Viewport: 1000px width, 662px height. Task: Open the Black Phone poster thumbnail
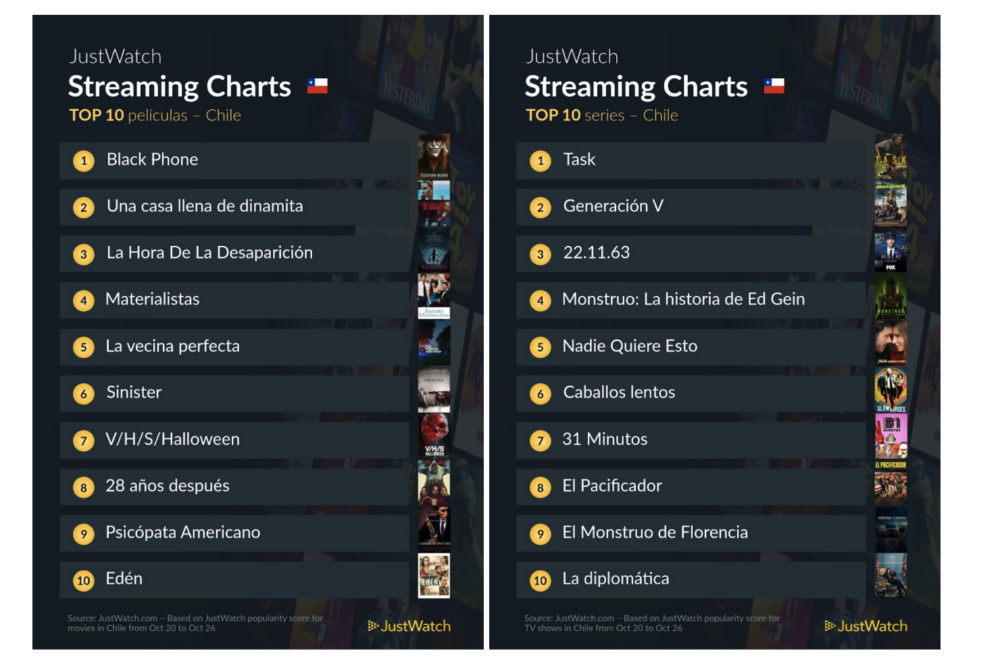[433, 157]
